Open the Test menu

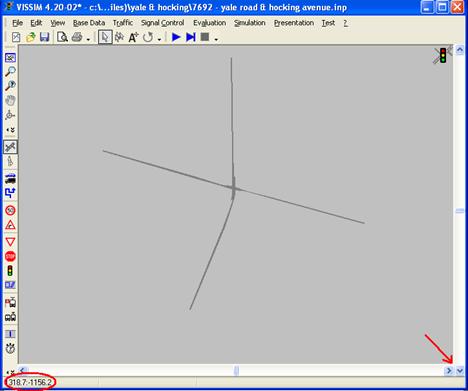[328, 23]
